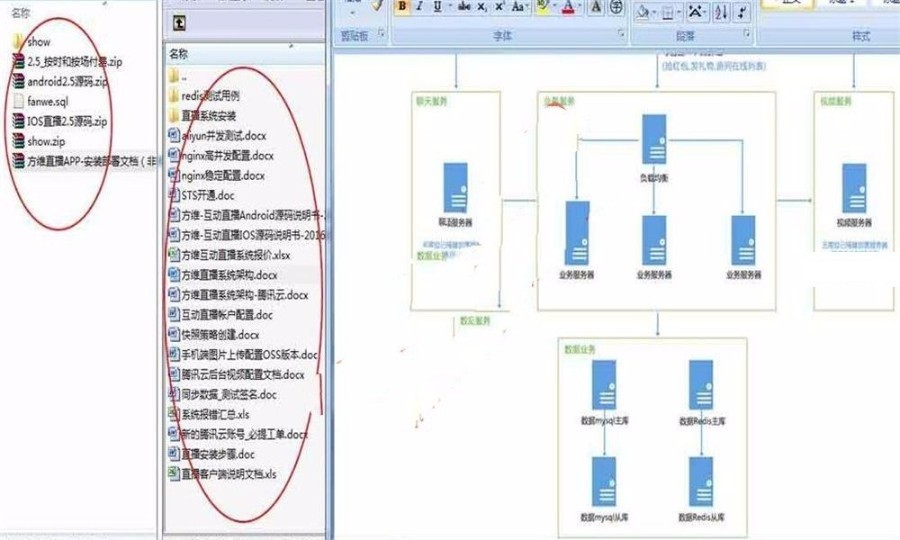Apply superscript formatting
This screenshot has height=540, width=900.
coord(499,6)
